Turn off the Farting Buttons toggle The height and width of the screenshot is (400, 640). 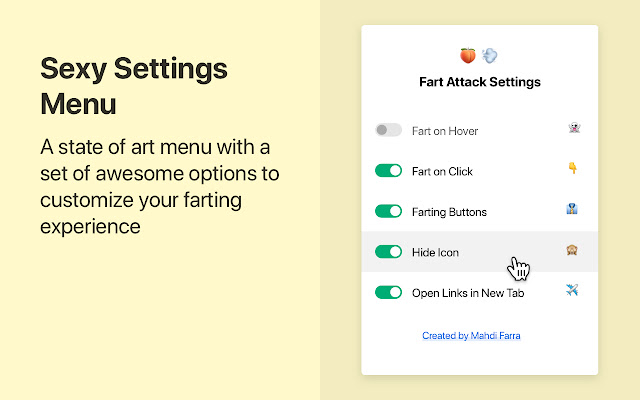[x=388, y=211]
